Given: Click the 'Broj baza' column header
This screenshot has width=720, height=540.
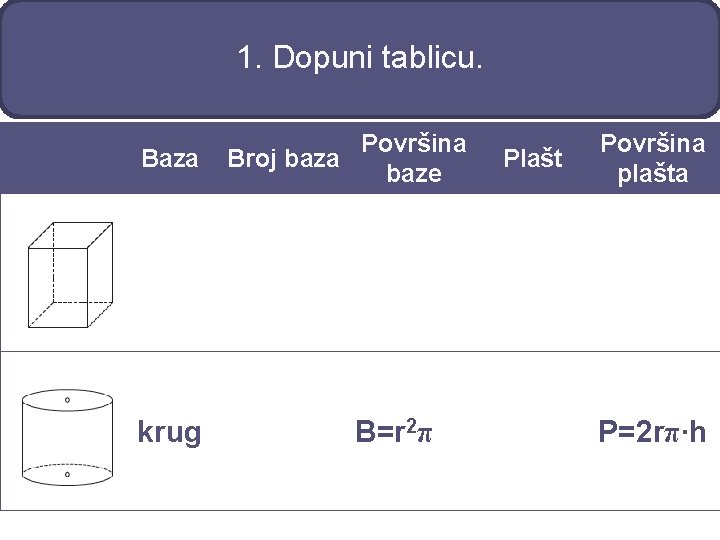Looking at the screenshot, I should point(283,158).
